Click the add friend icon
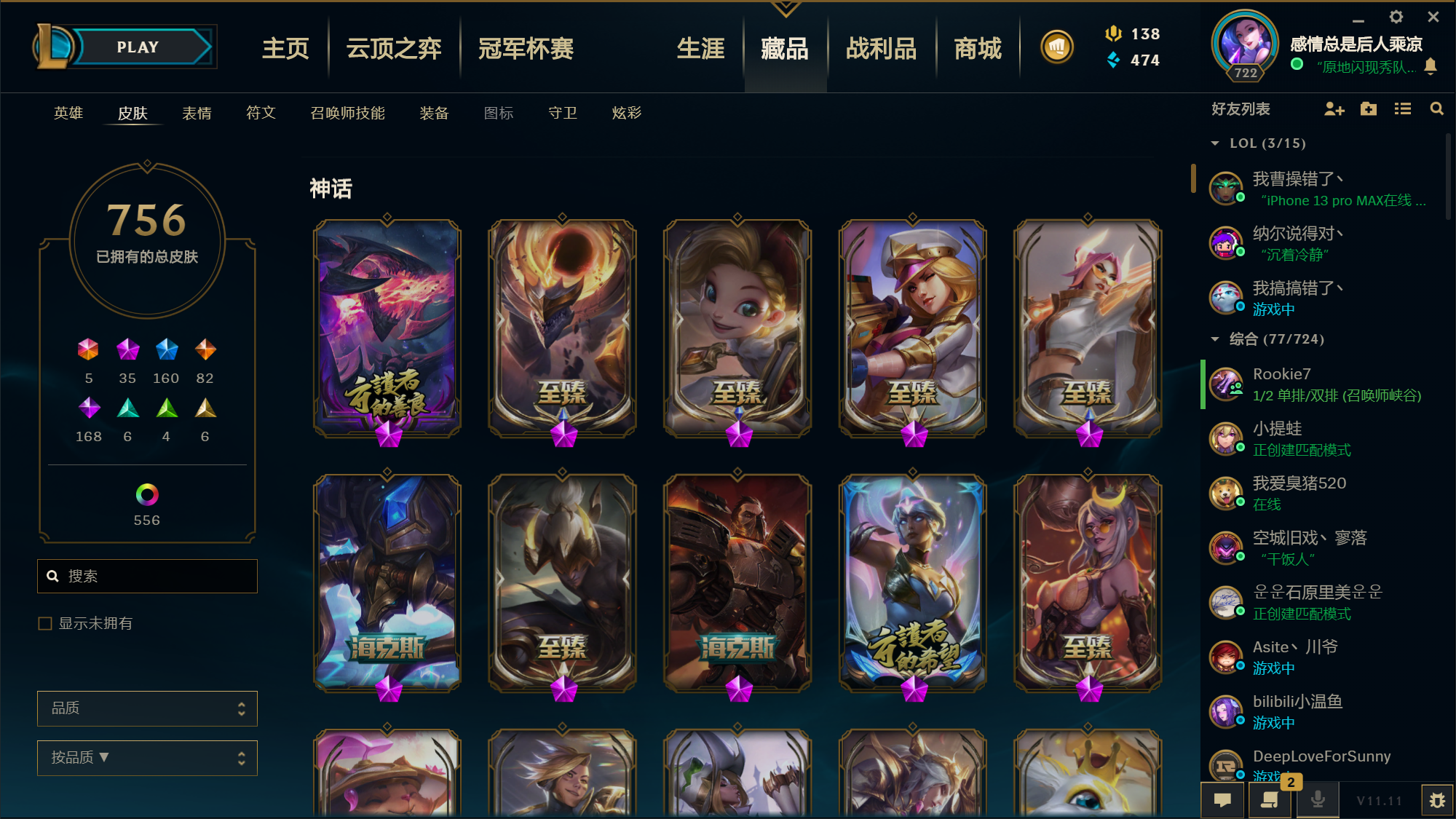 coord(1334,109)
